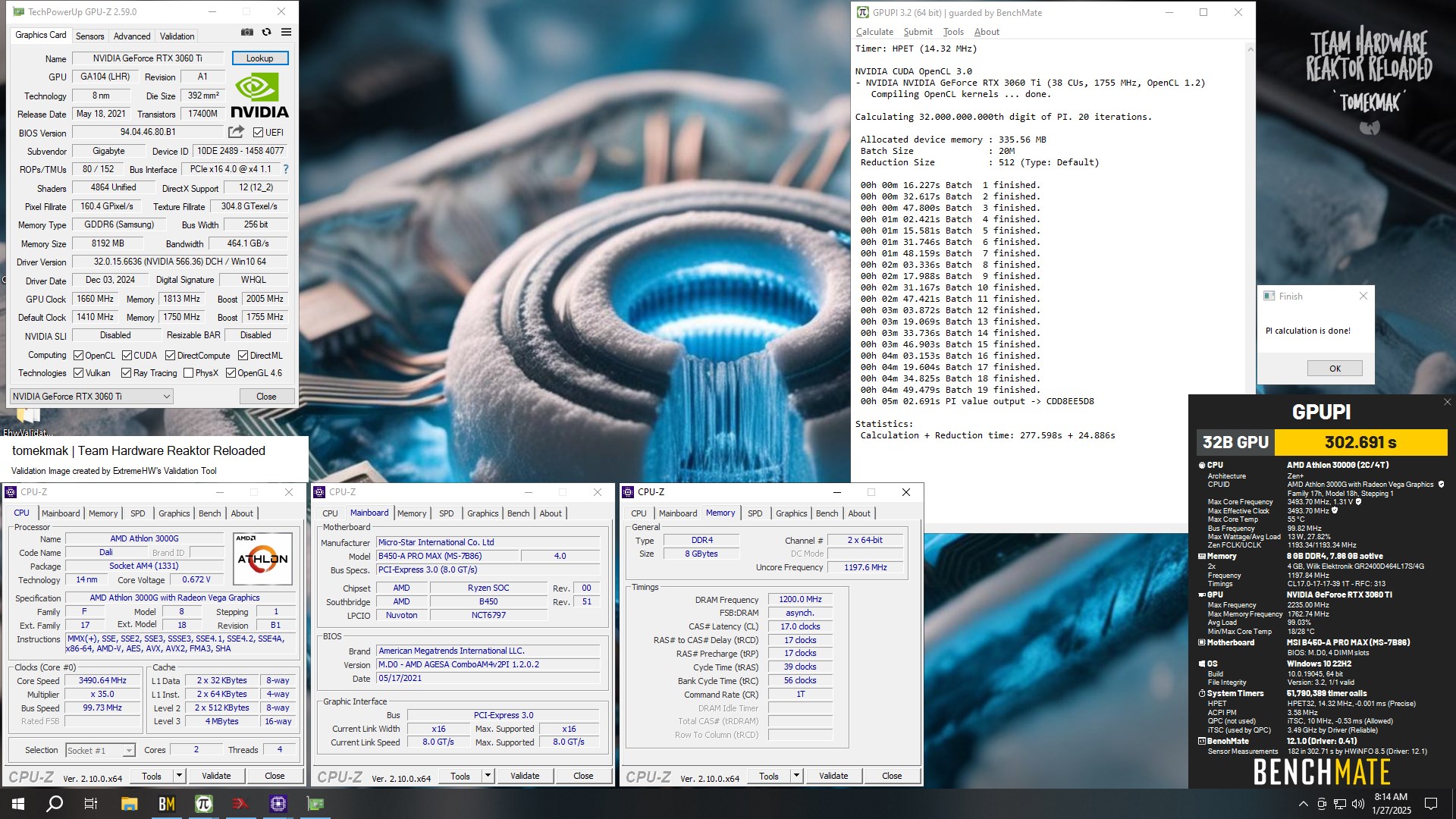Image resolution: width=1456 pixels, height=819 pixels.
Task: Open the Windows Start menu
Action: [18, 804]
